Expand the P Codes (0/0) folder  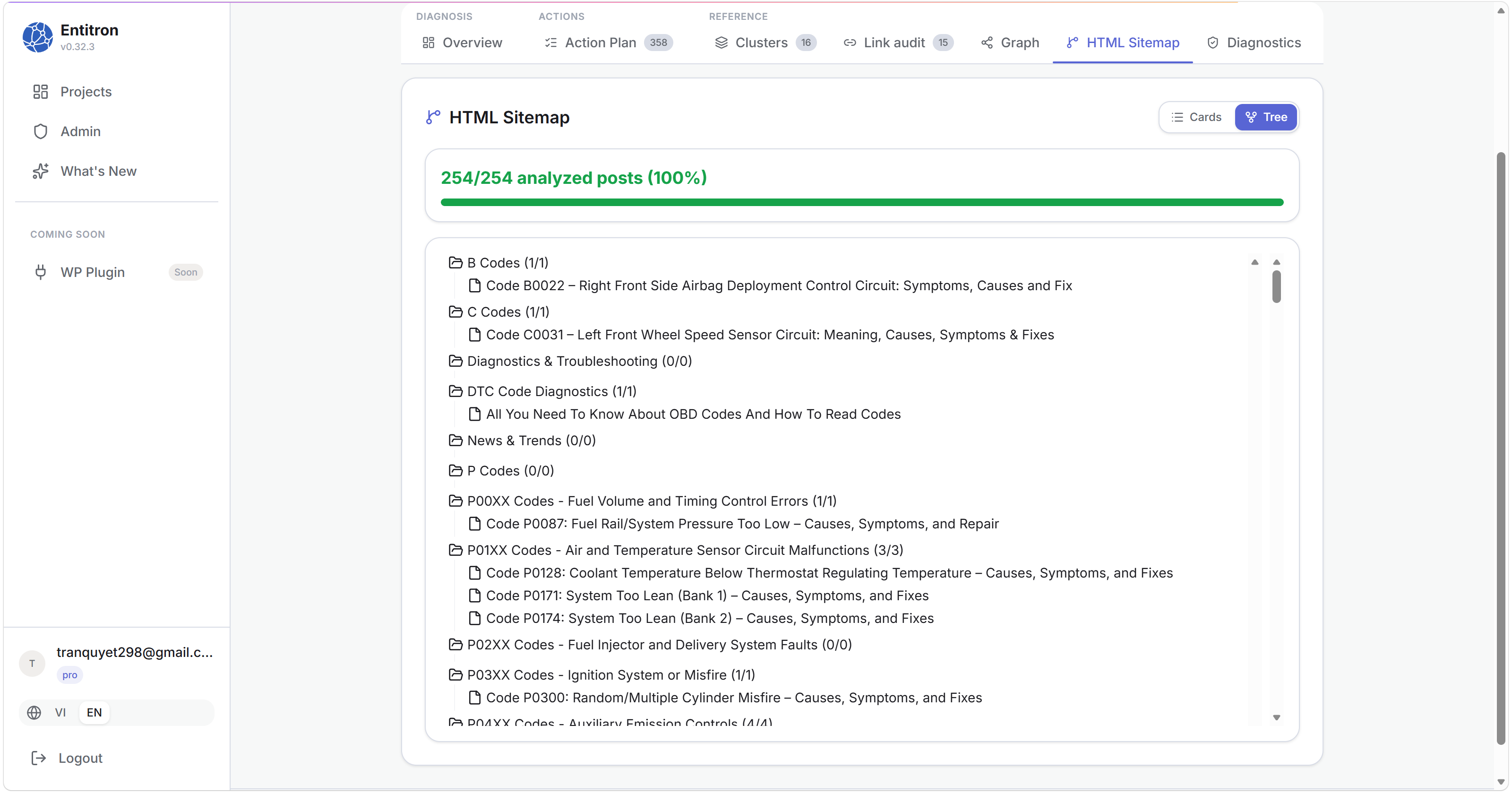click(502, 470)
